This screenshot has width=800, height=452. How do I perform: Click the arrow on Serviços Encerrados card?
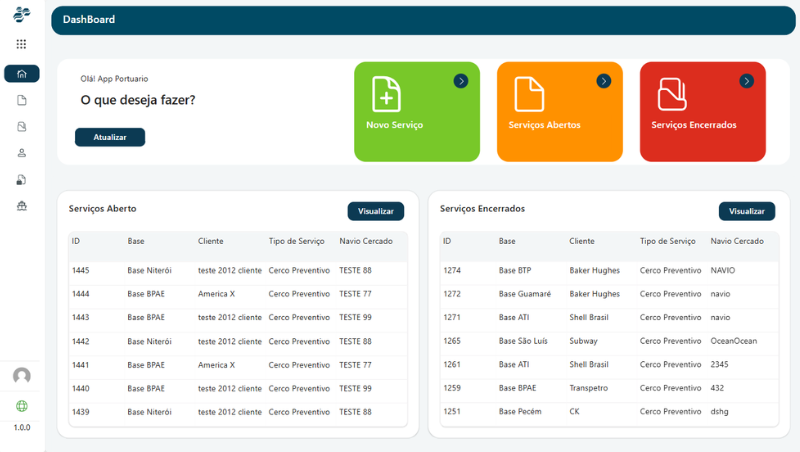[746, 81]
